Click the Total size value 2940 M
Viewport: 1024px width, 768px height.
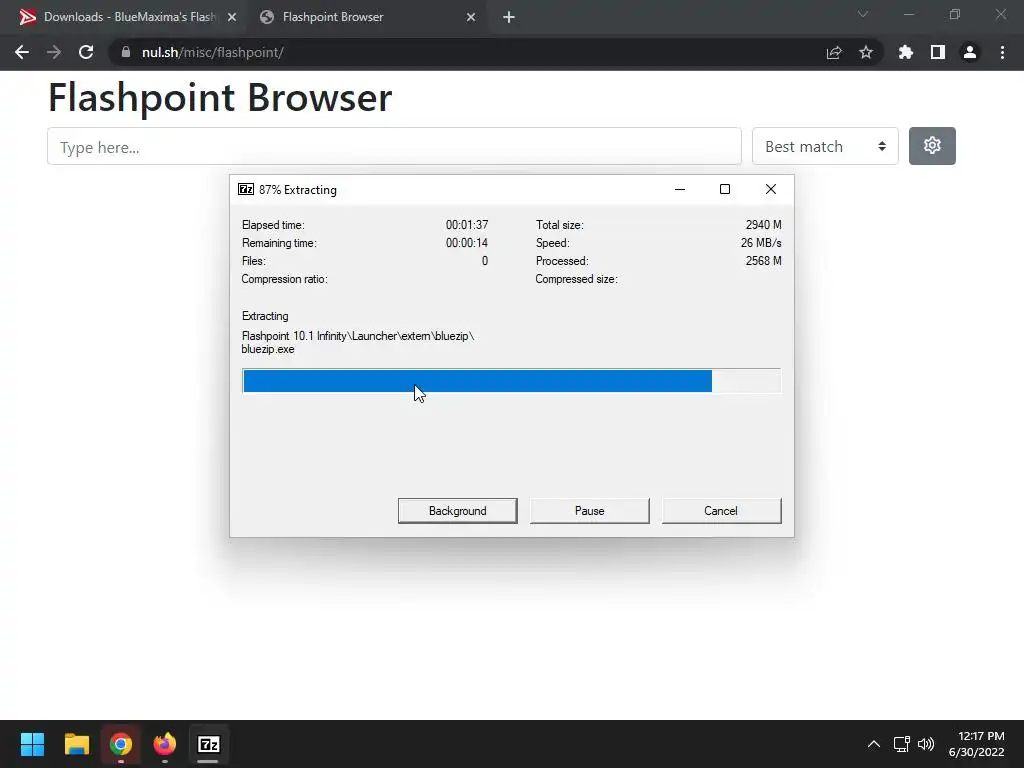coord(763,225)
